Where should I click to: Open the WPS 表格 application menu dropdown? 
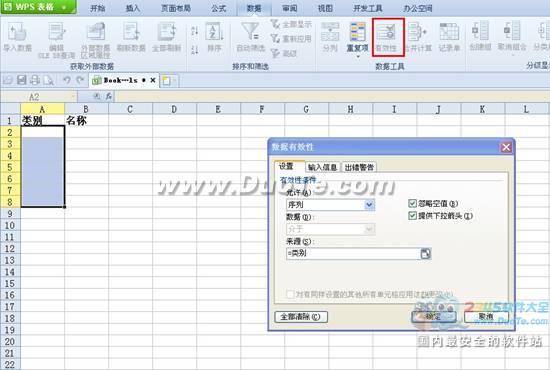coord(64,7)
